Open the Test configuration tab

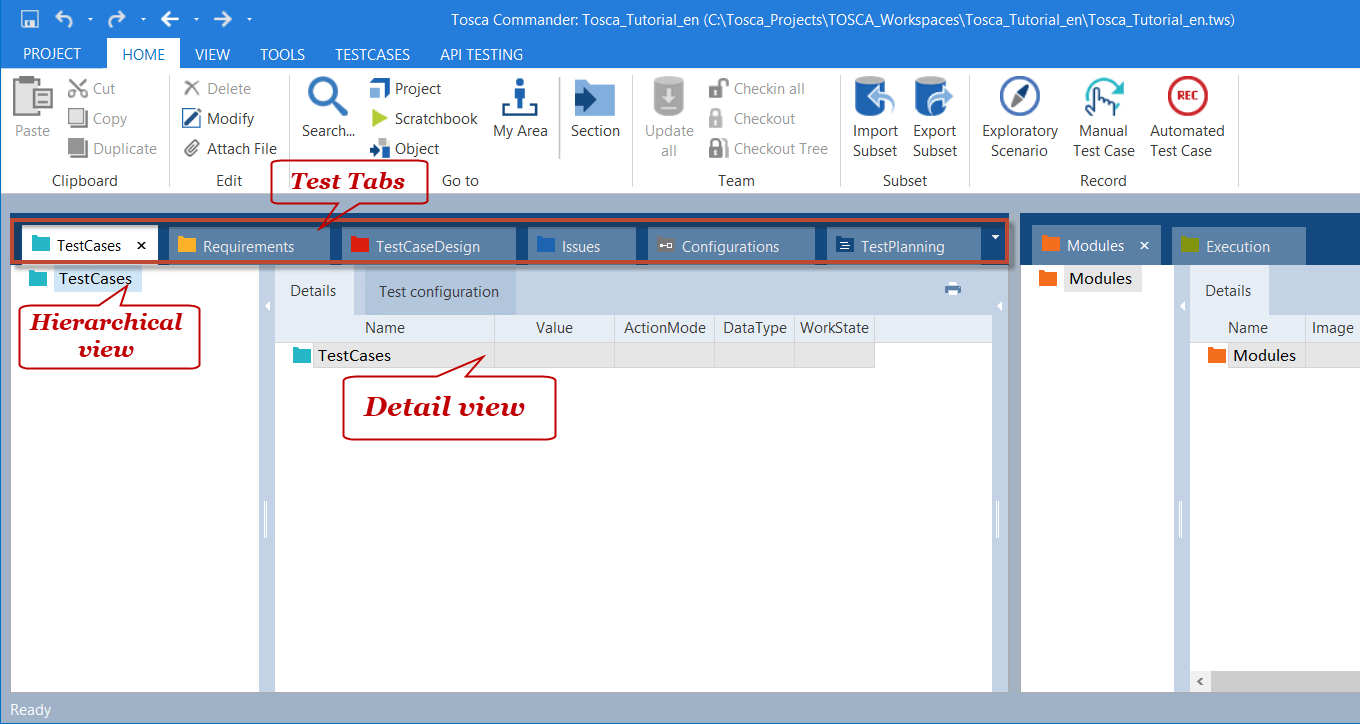(439, 292)
